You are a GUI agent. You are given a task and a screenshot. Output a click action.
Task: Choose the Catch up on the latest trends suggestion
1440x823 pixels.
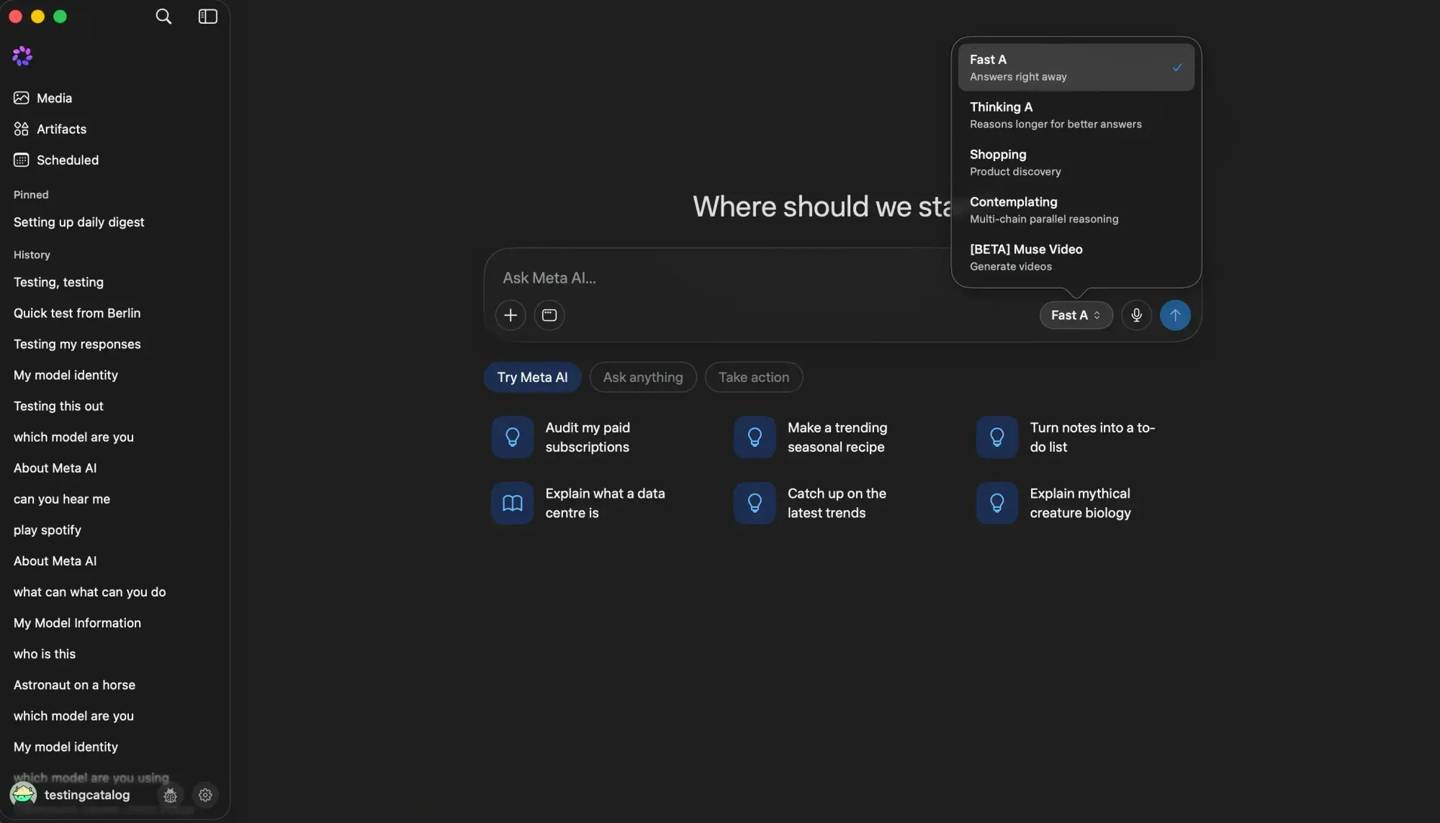[838, 503]
